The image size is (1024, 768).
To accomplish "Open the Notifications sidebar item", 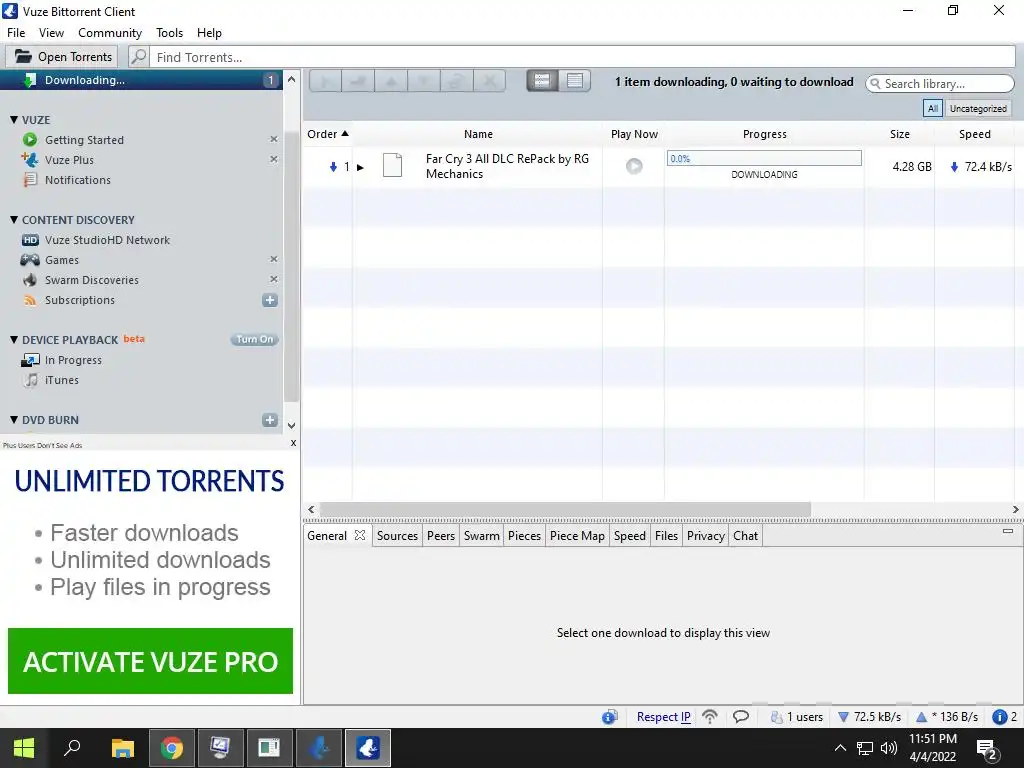I will coord(77,180).
